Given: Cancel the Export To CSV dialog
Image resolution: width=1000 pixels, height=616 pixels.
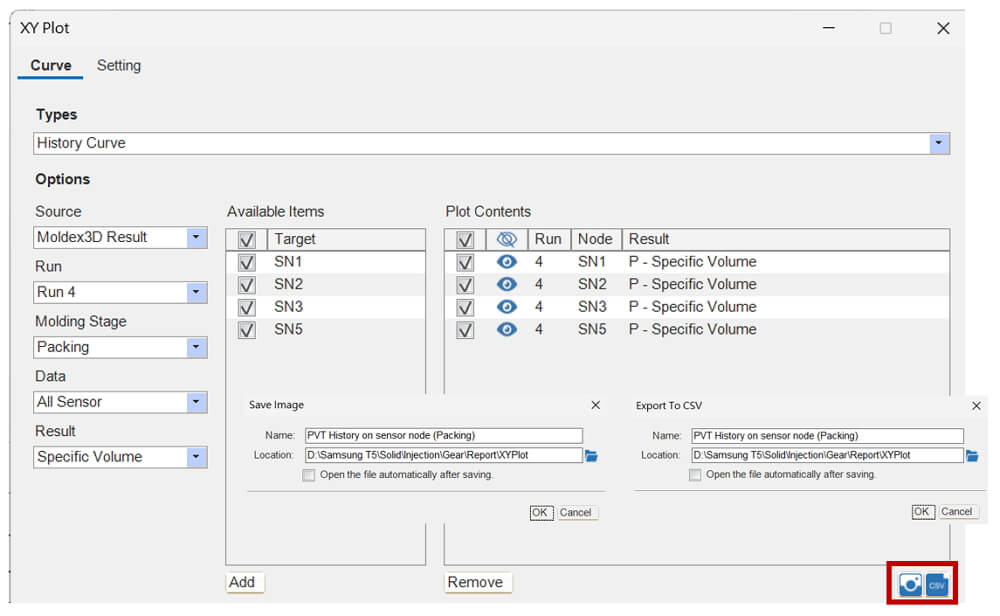Looking at the screenshot, I should [x=957, y=512].
